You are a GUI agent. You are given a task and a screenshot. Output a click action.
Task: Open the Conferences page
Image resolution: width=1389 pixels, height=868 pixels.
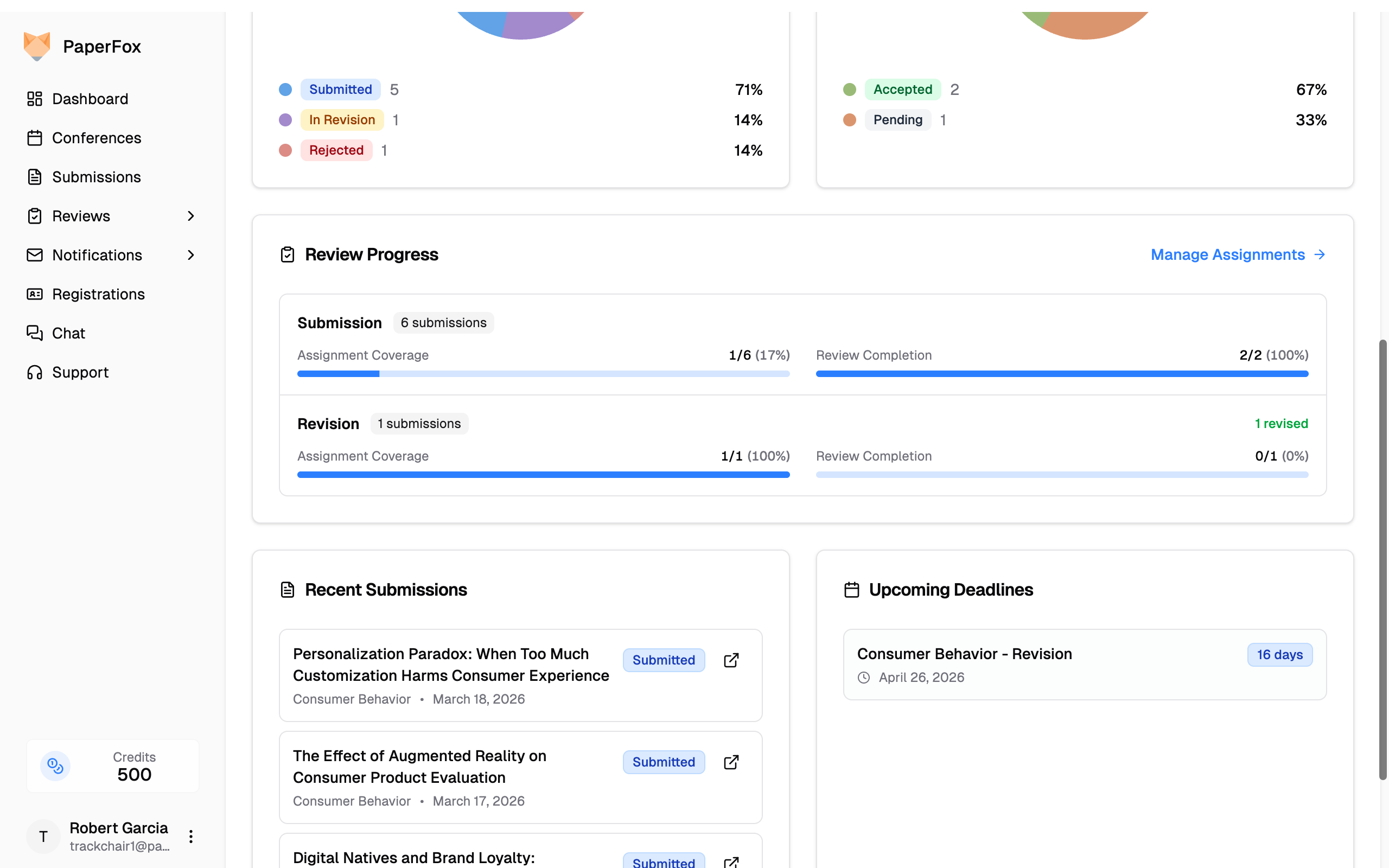pyautogui.click(x=96, y=138)
